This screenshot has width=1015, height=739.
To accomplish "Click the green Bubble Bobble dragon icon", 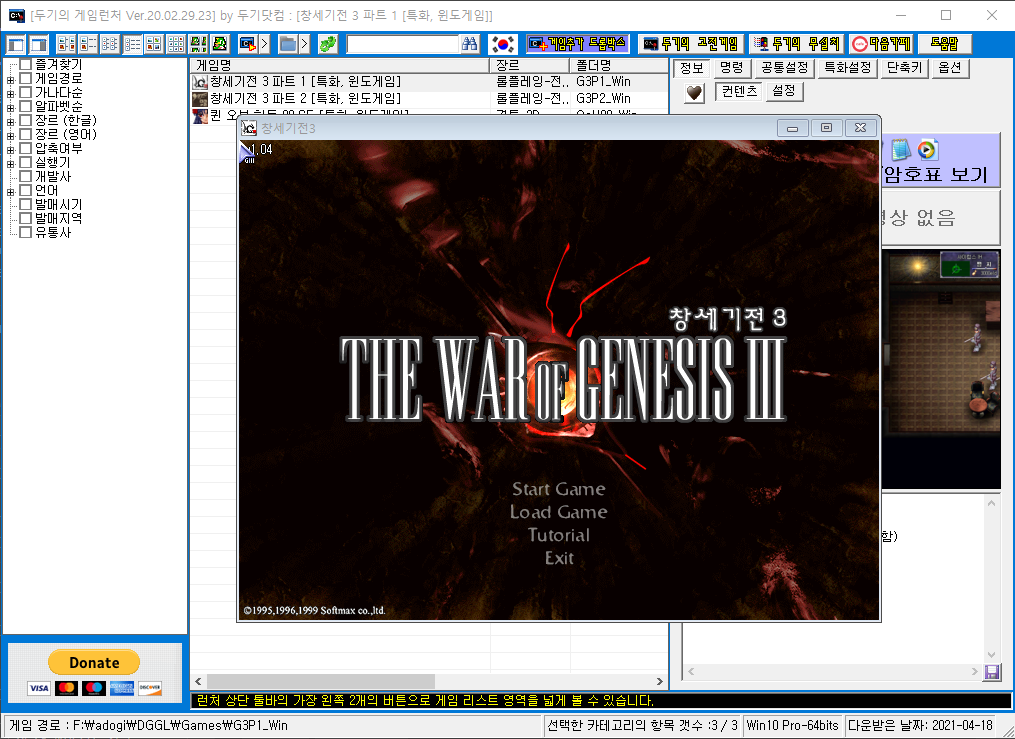I will [220, 44].
